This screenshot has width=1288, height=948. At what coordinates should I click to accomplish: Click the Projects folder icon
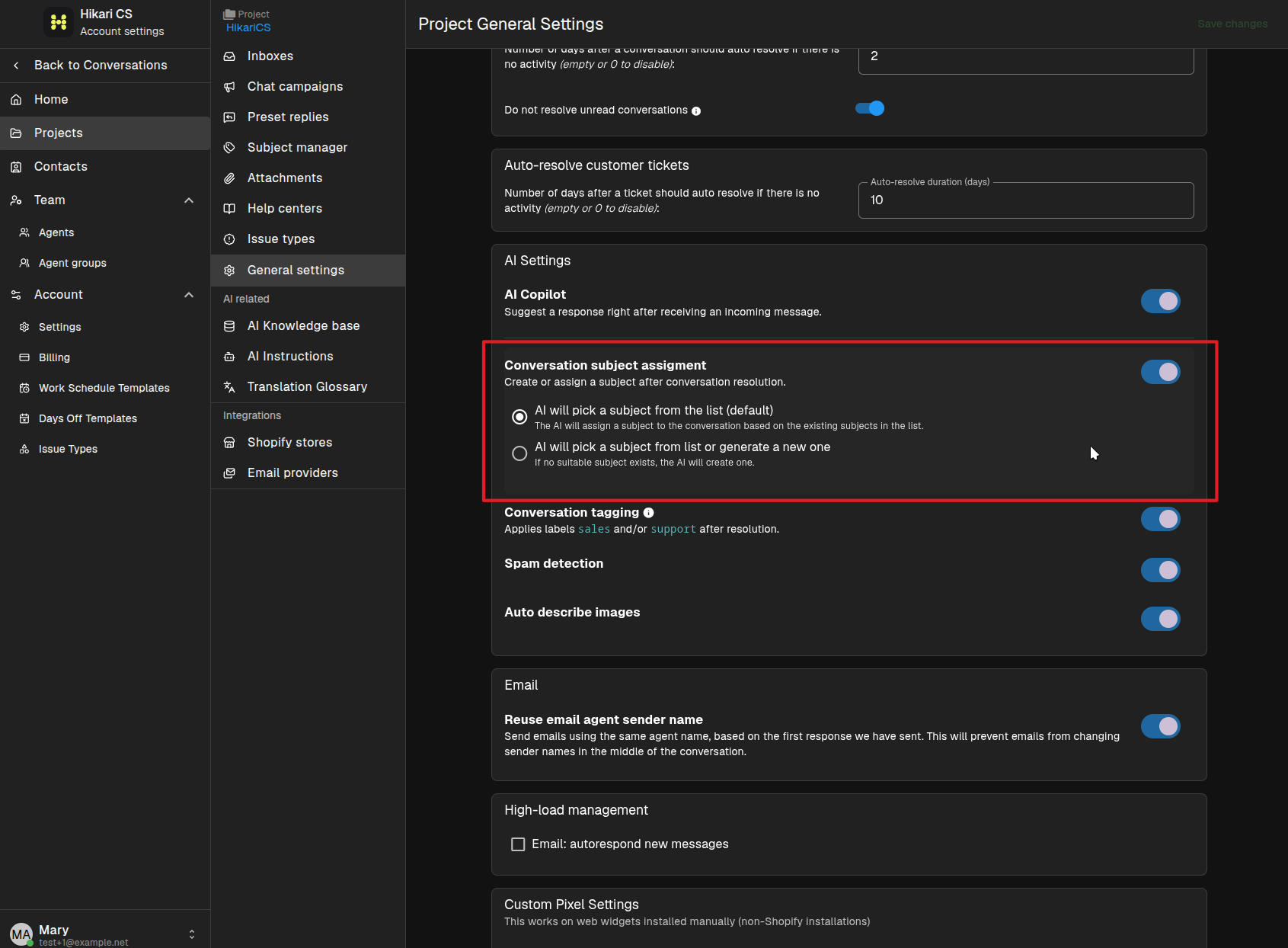pos(16,133)
